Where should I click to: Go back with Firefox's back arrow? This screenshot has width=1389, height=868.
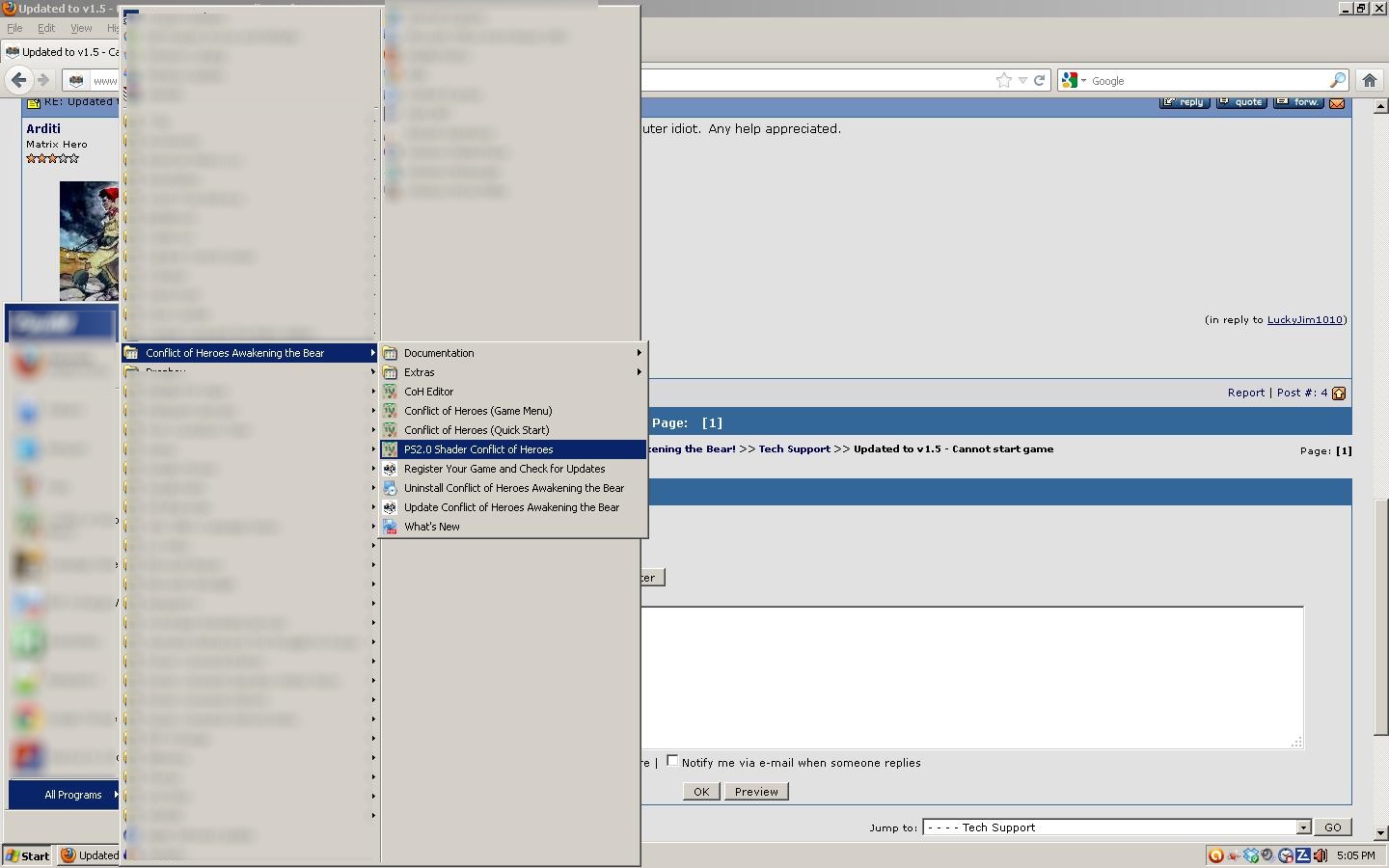point(18,80)
